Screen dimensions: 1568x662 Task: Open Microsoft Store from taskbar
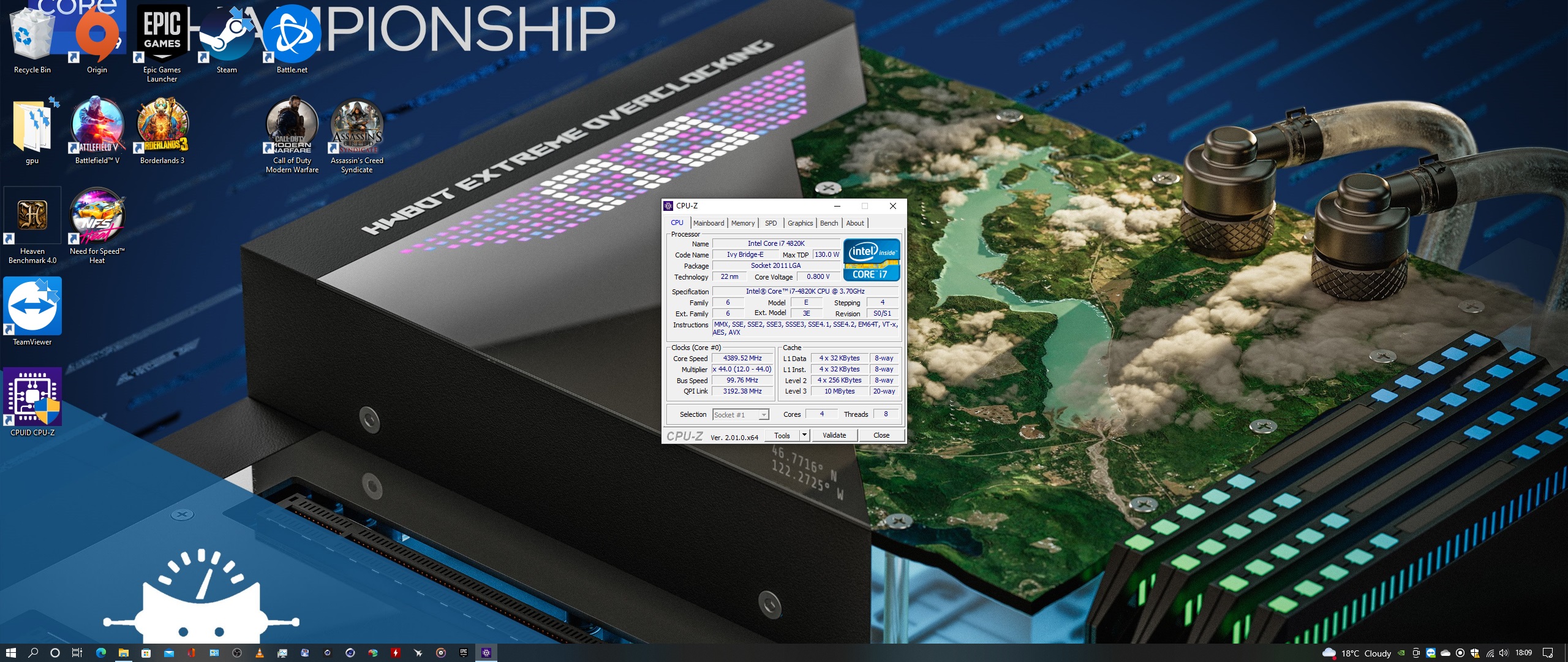(x=146, y=653)
